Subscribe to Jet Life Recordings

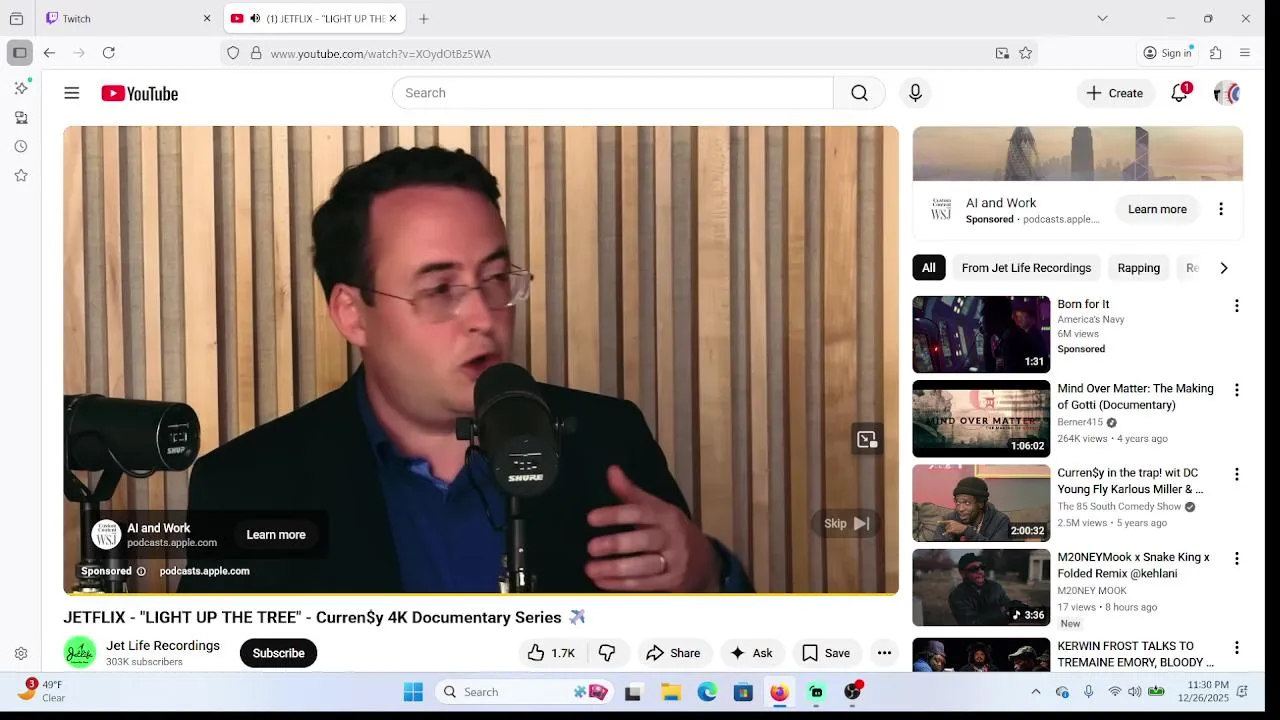tap(278, 653)
